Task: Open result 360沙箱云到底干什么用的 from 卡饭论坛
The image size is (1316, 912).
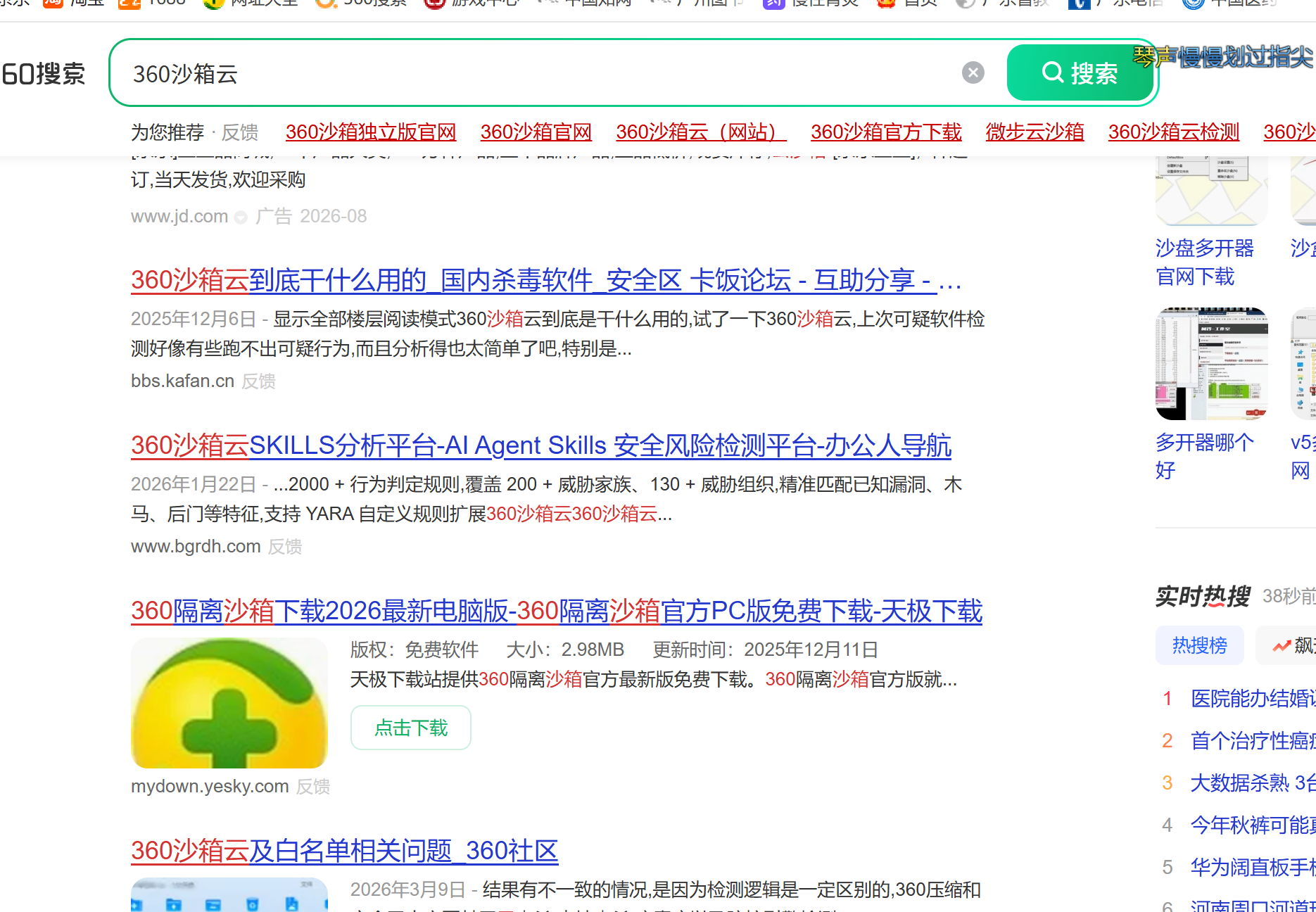Action: point(546,280)
